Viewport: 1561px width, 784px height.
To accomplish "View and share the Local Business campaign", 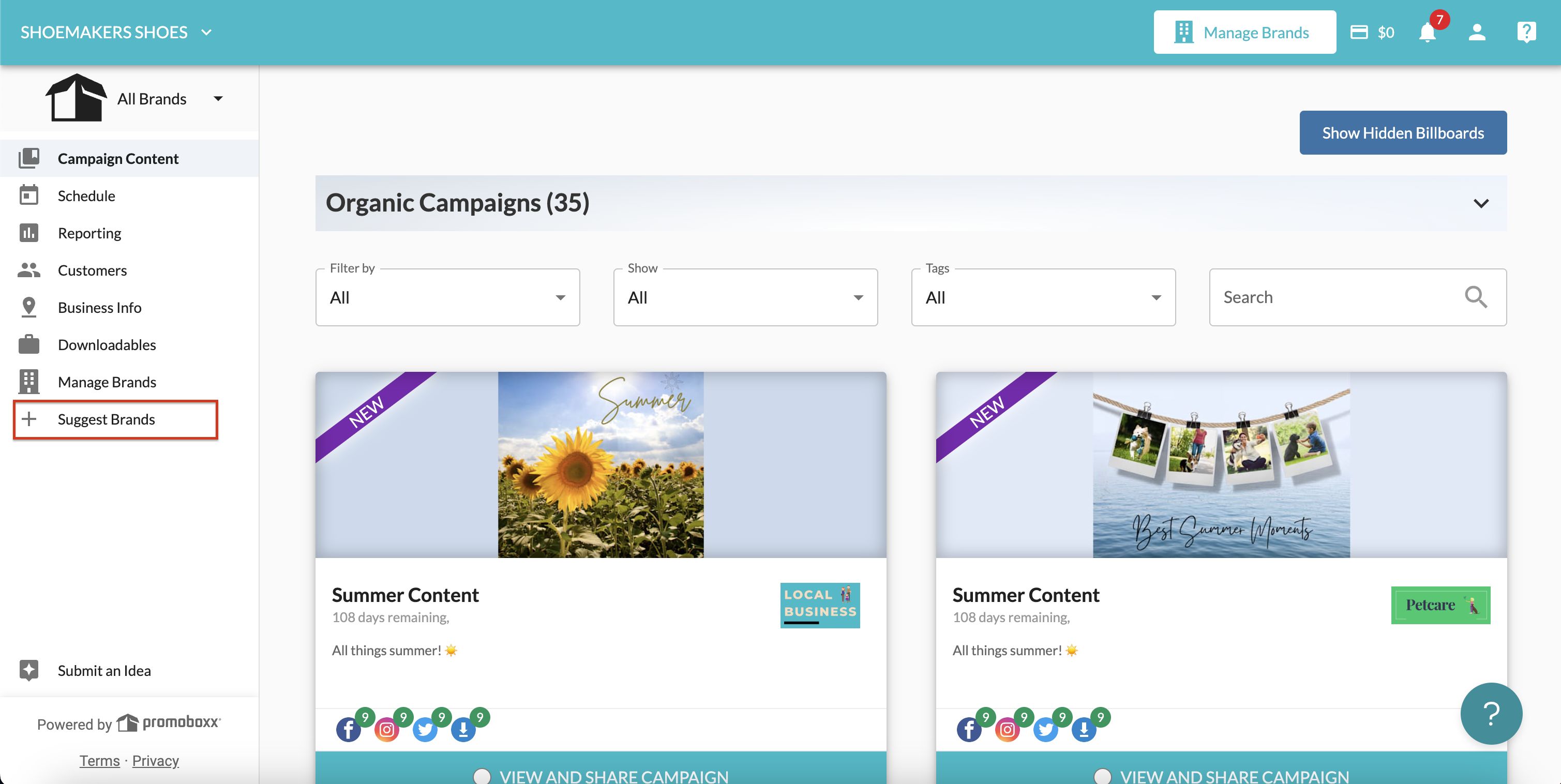I will pyautogui.click(x=601, y=768).
